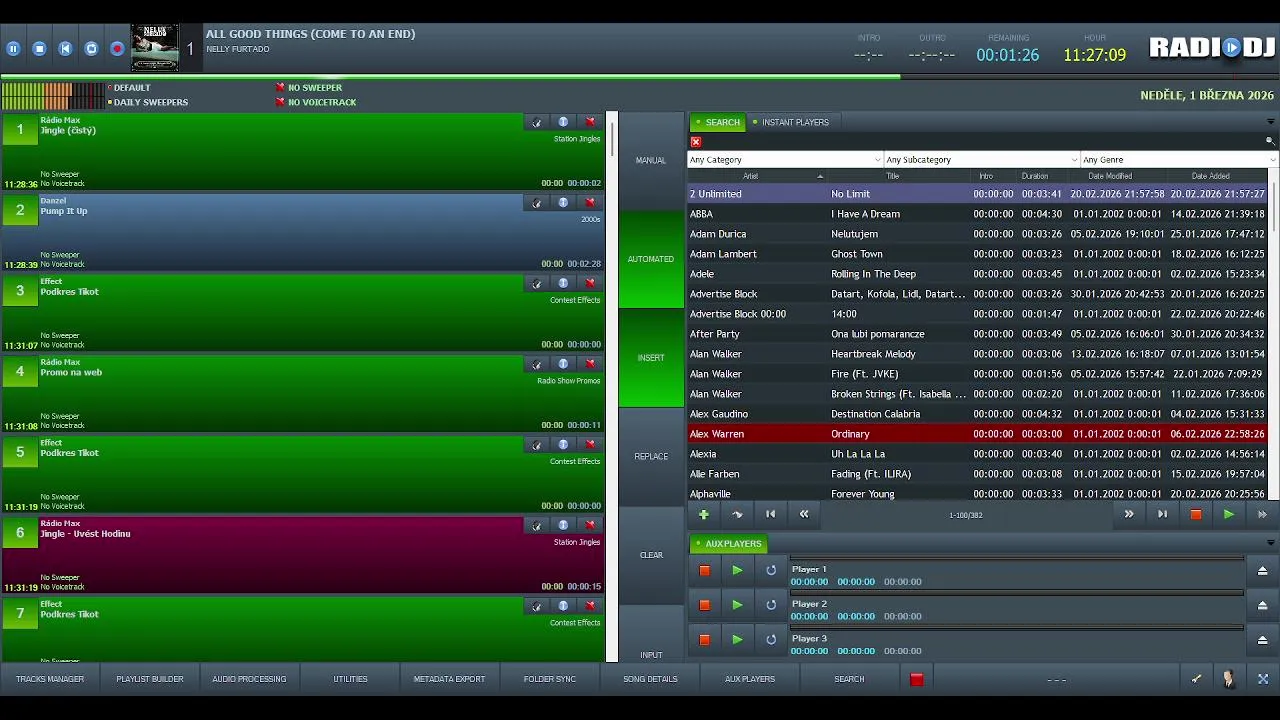Open the Any Category dropdown
Image resolution: width=1280 pixels, height=720 pixels.
tap(785, 160)
